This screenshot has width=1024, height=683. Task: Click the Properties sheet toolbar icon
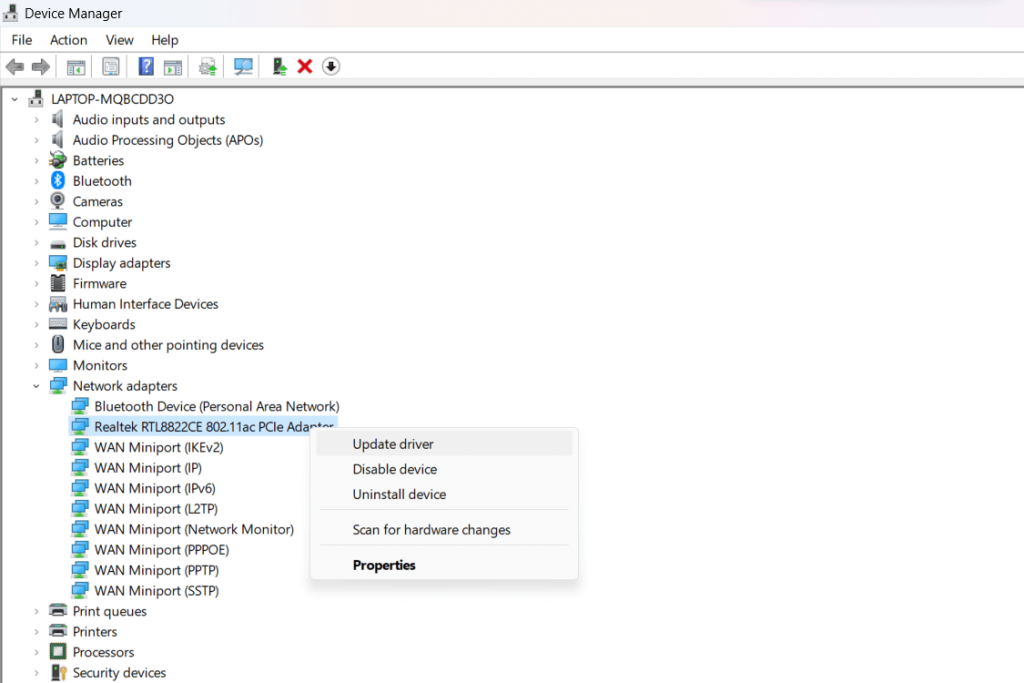click(x=111, y=67)
